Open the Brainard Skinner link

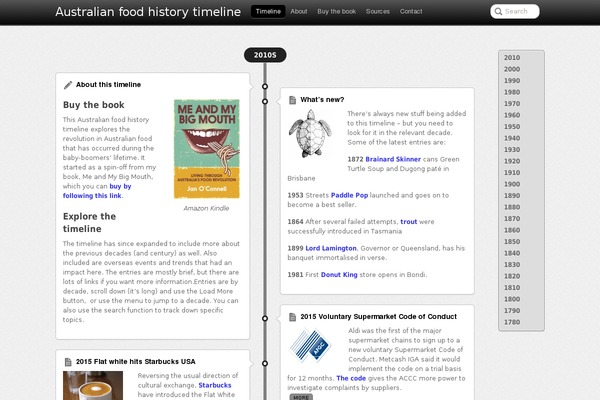tap(393, 159)
